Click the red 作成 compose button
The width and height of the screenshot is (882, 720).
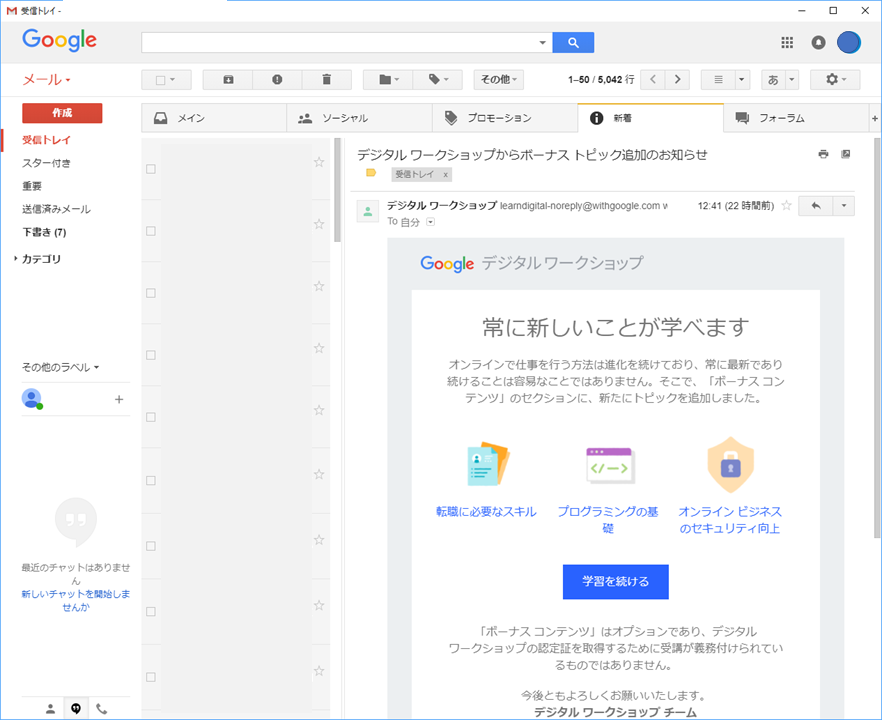tap(62, 113)
